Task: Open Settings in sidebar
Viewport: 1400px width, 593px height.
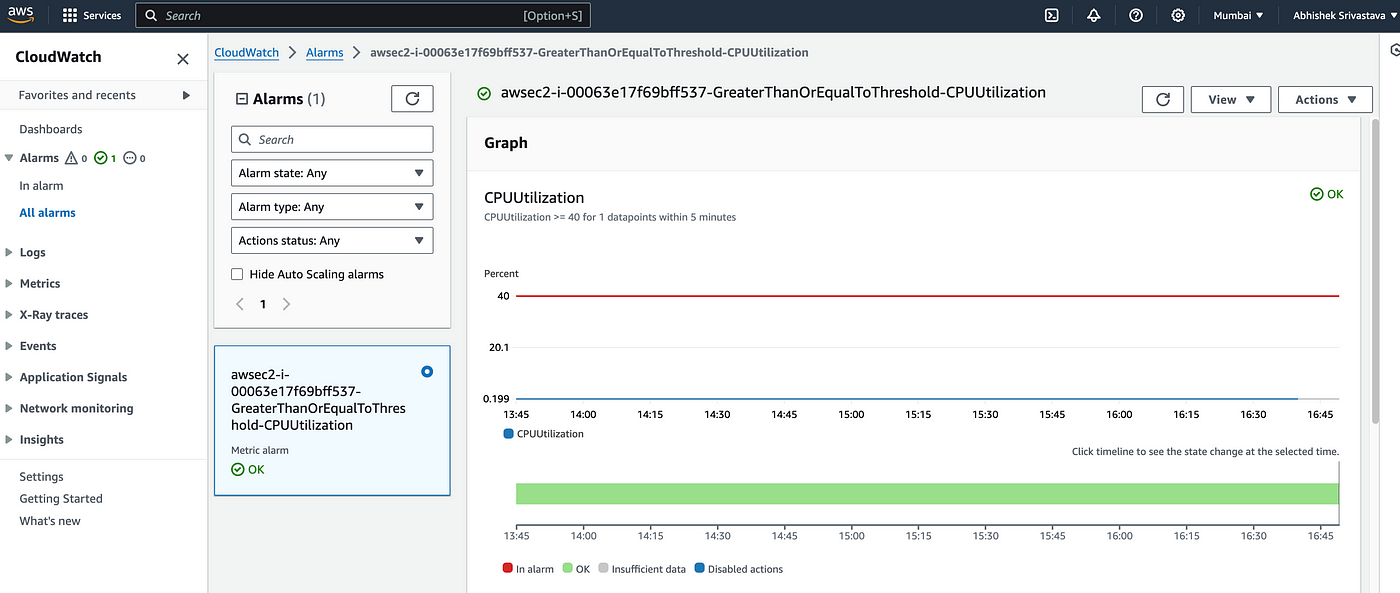Action: point(41,477)
